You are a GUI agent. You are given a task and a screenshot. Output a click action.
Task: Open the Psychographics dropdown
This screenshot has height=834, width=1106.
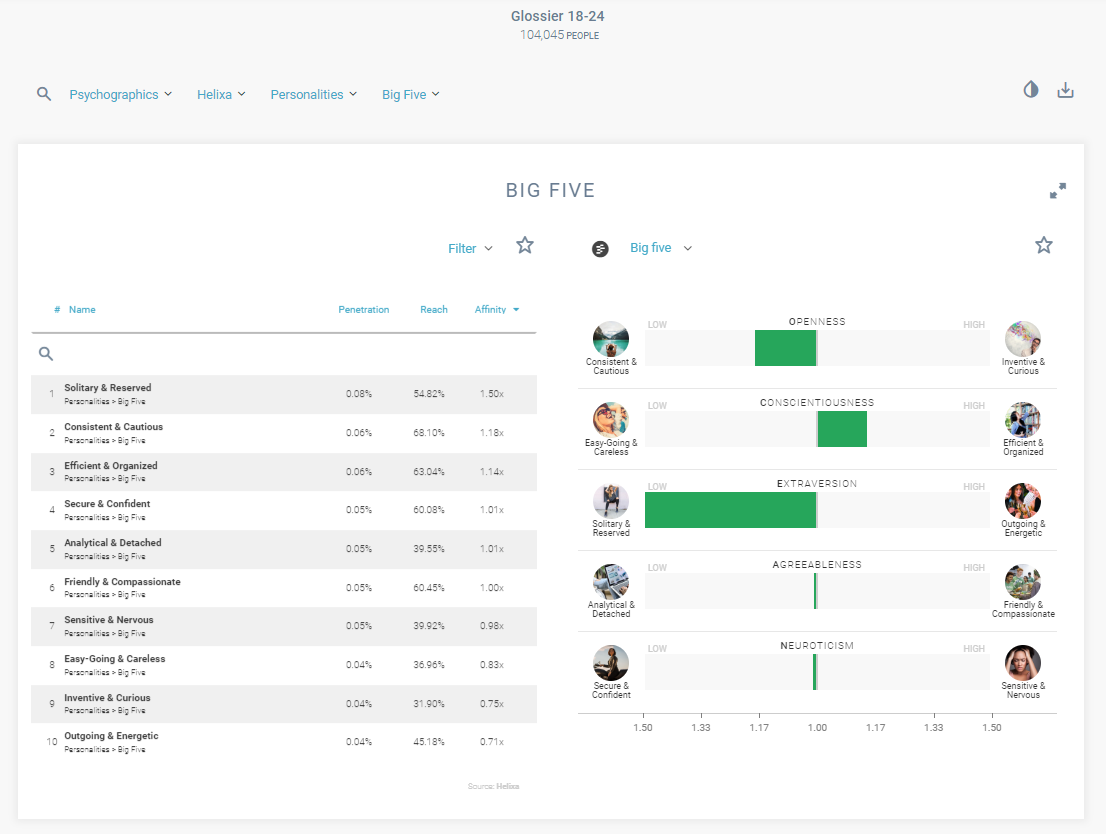[121, 95]
